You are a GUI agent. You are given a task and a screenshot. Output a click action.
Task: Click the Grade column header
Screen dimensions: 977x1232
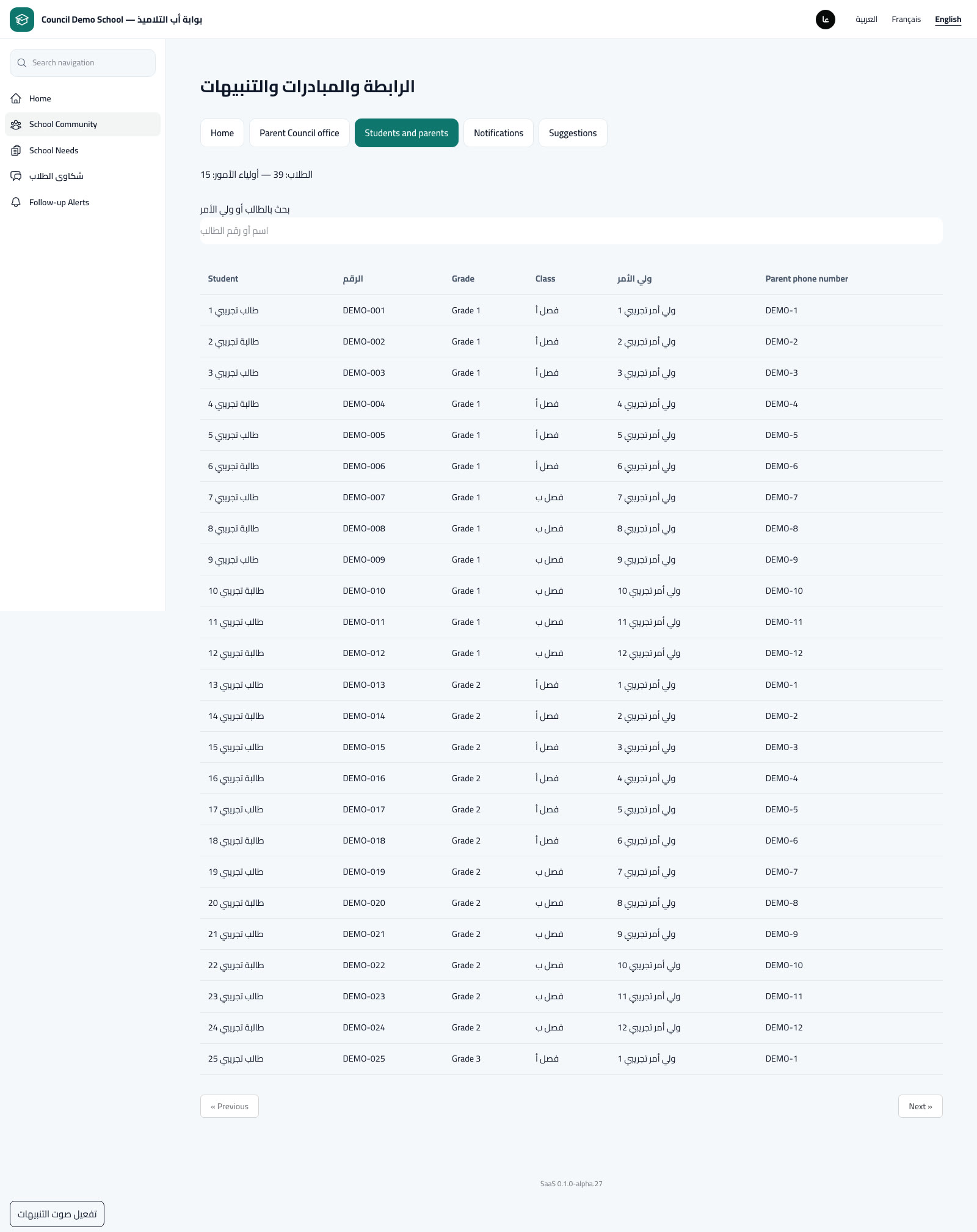tap(463, 279)
